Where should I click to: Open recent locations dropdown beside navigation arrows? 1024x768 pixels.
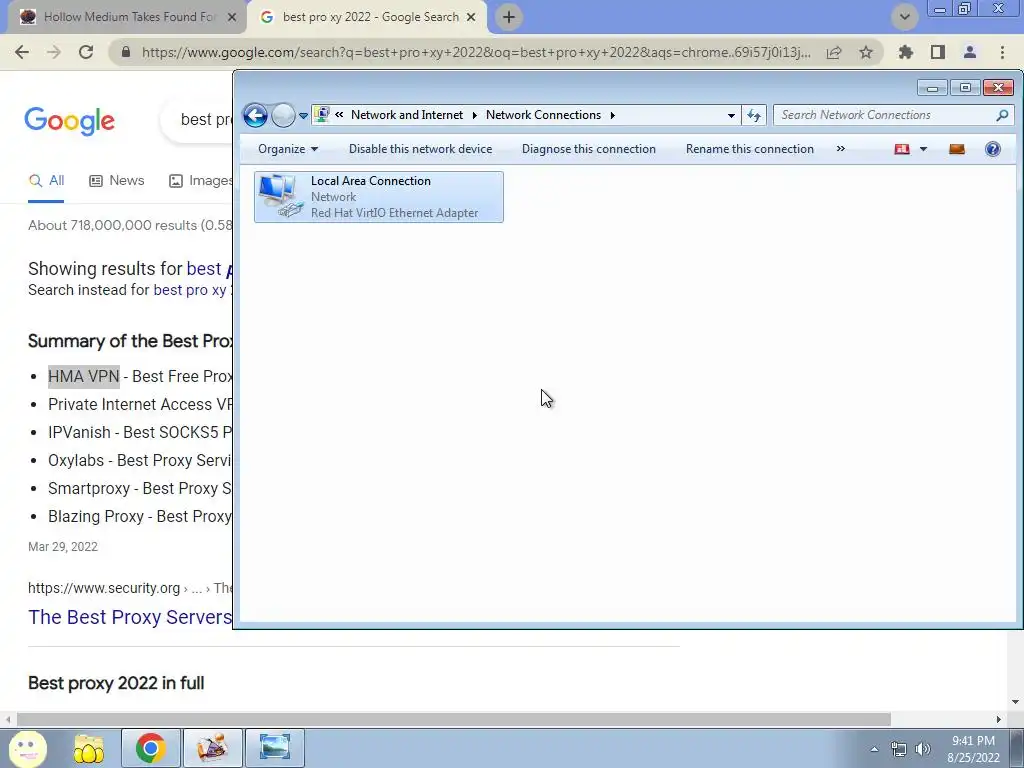(x=303, y=116)
